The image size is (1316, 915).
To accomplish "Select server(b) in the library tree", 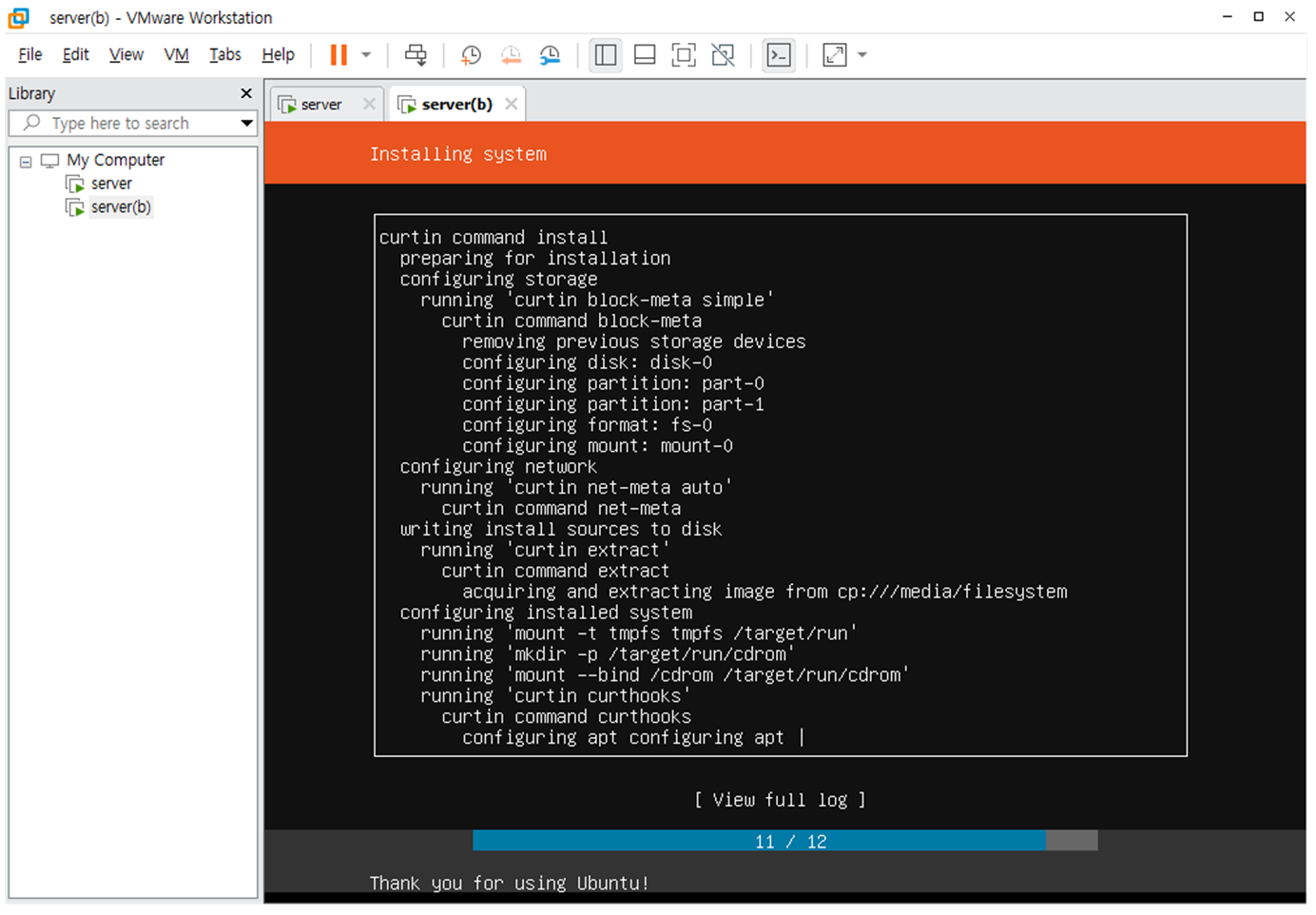I will pos(121,207).
